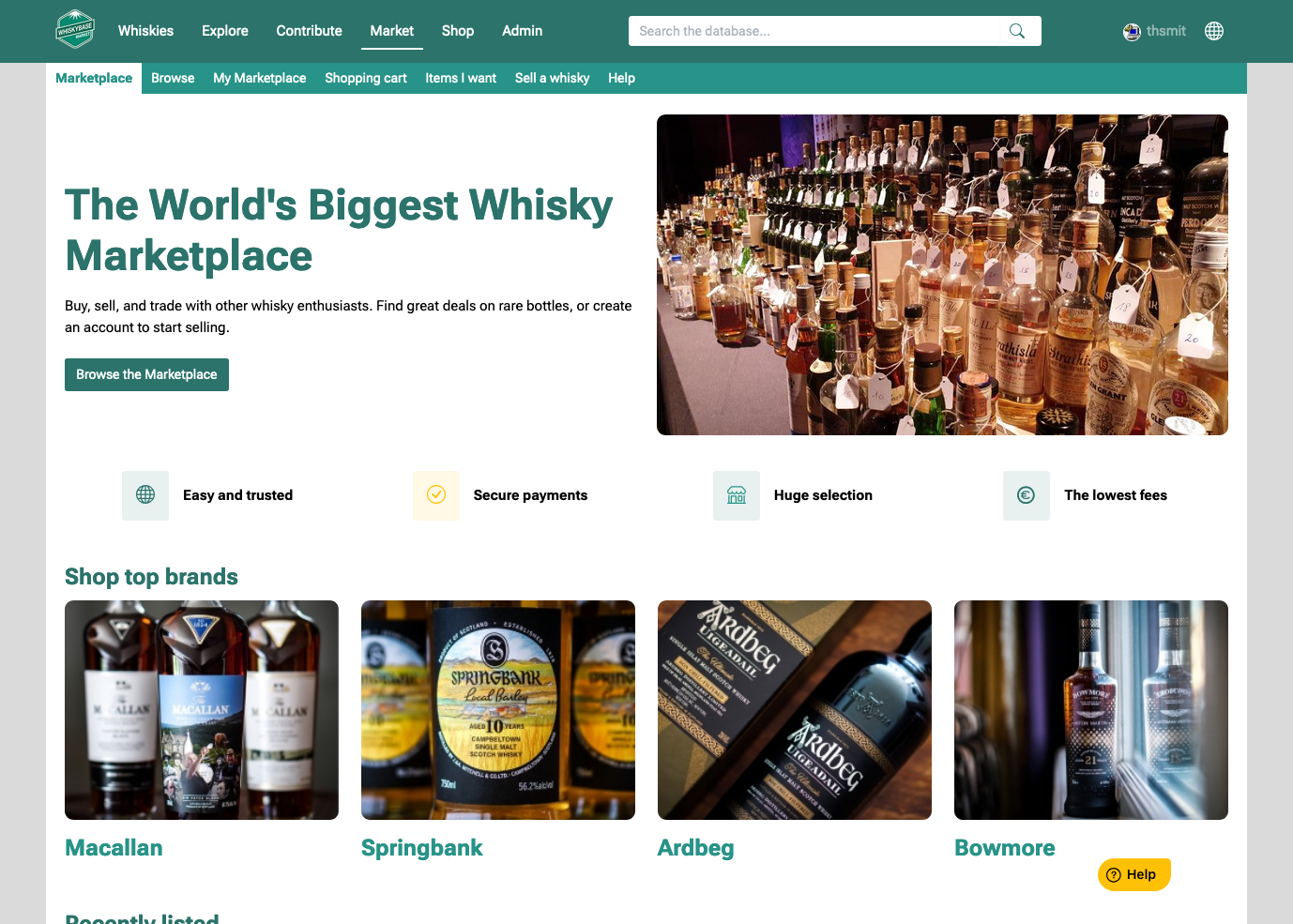1293x924 pixels.
Task: Click into the Search the database field
Action: (816, 31)
